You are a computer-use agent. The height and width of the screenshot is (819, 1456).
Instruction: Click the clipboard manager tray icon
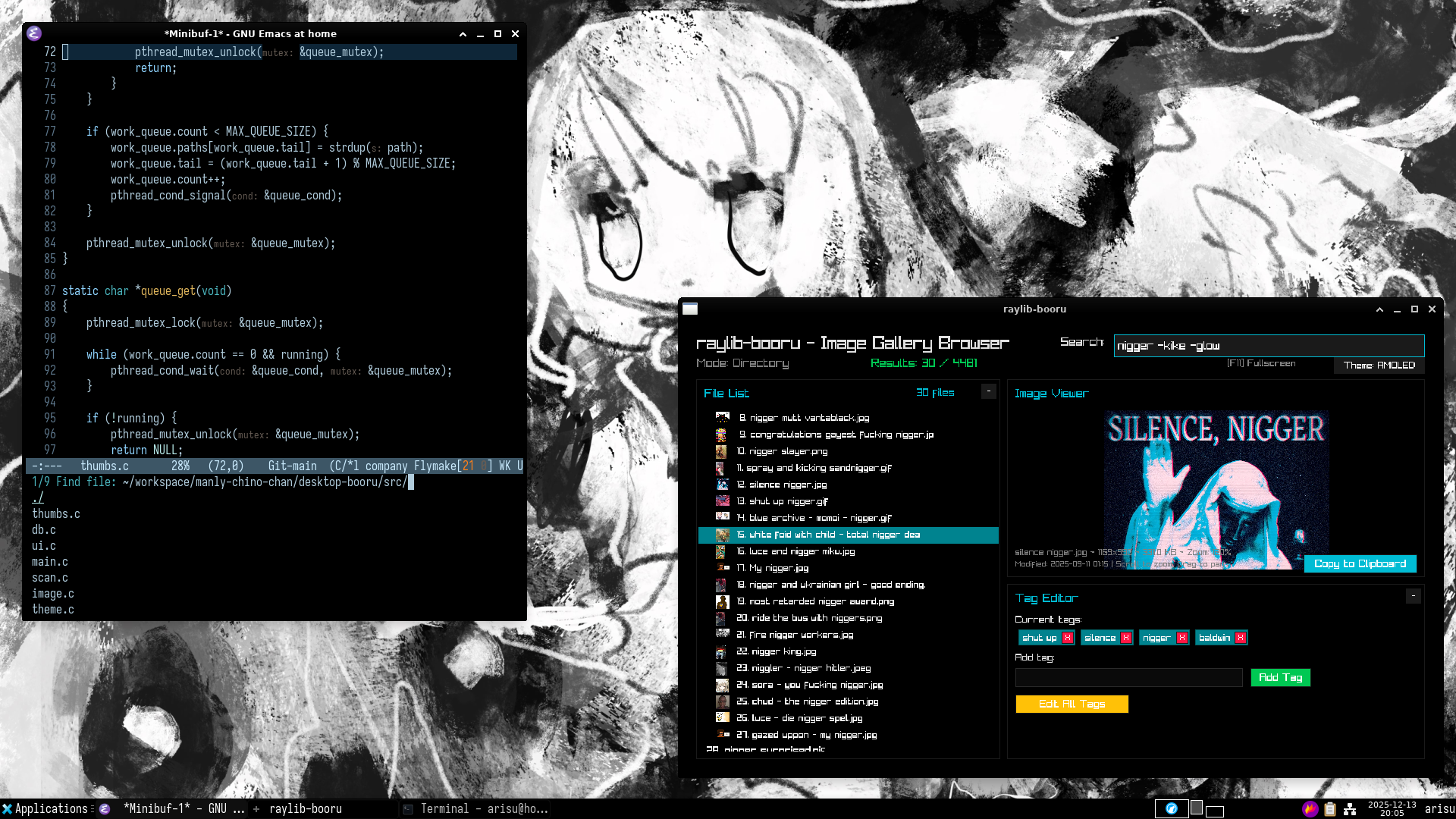[x=1330, y=808]
